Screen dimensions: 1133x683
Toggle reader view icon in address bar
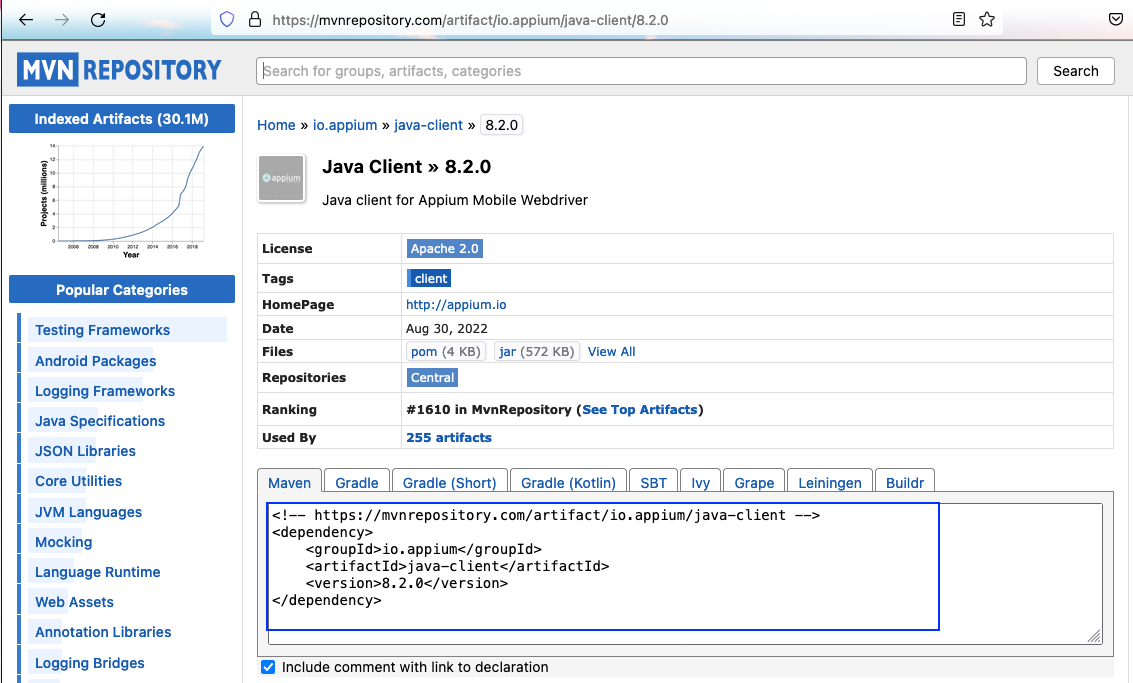tap(959, 20)
